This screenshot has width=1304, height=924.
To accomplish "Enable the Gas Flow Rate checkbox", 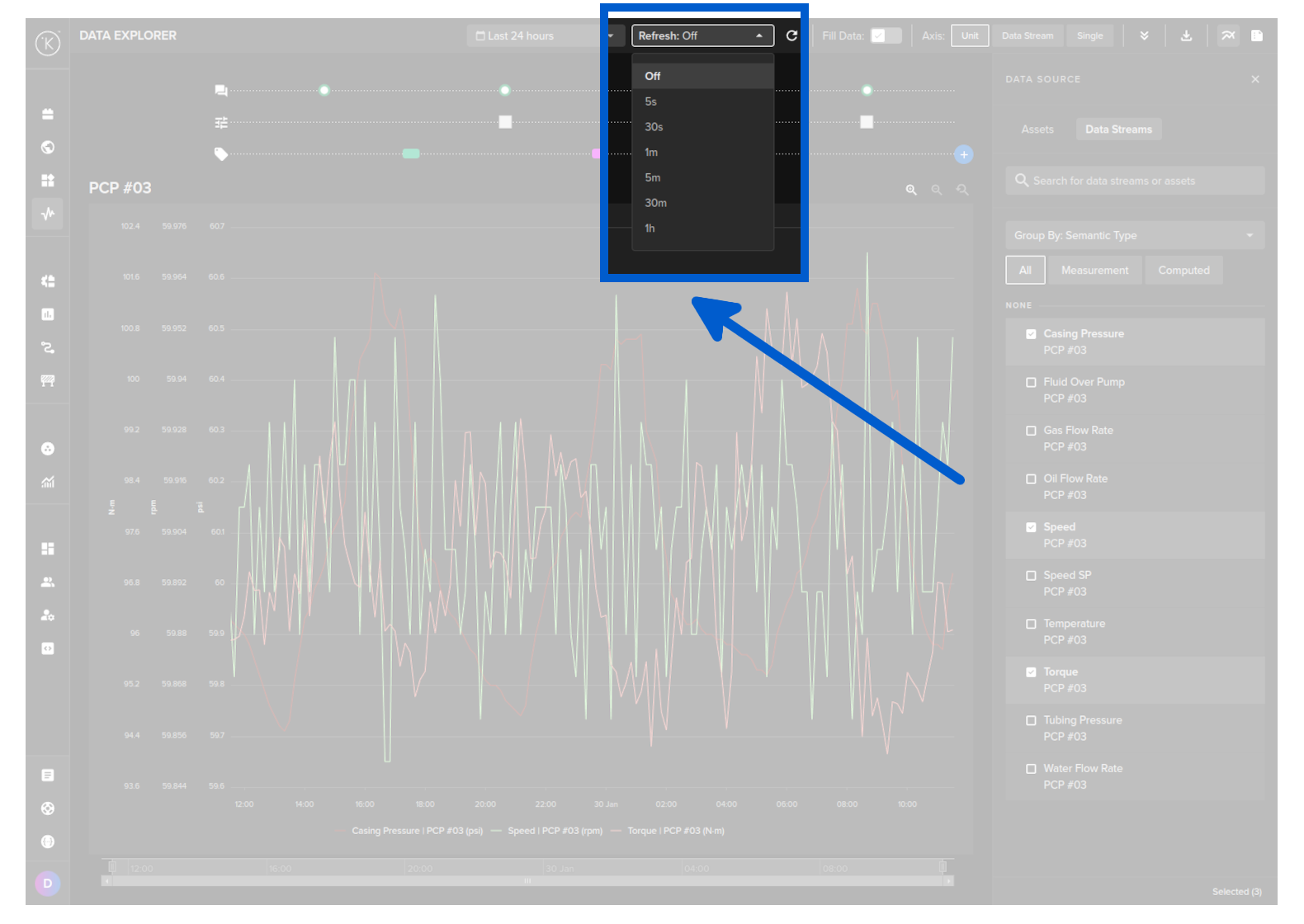I will [x=1031, y=431].
